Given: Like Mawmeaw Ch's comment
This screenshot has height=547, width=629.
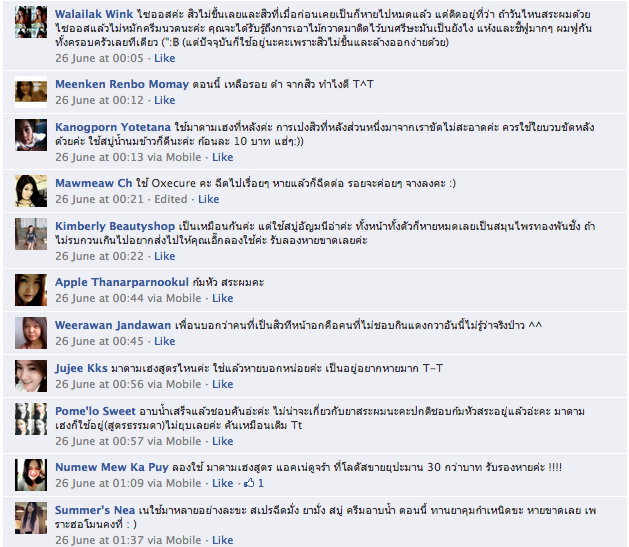Looking at the screenshot, I should (209, 199).
